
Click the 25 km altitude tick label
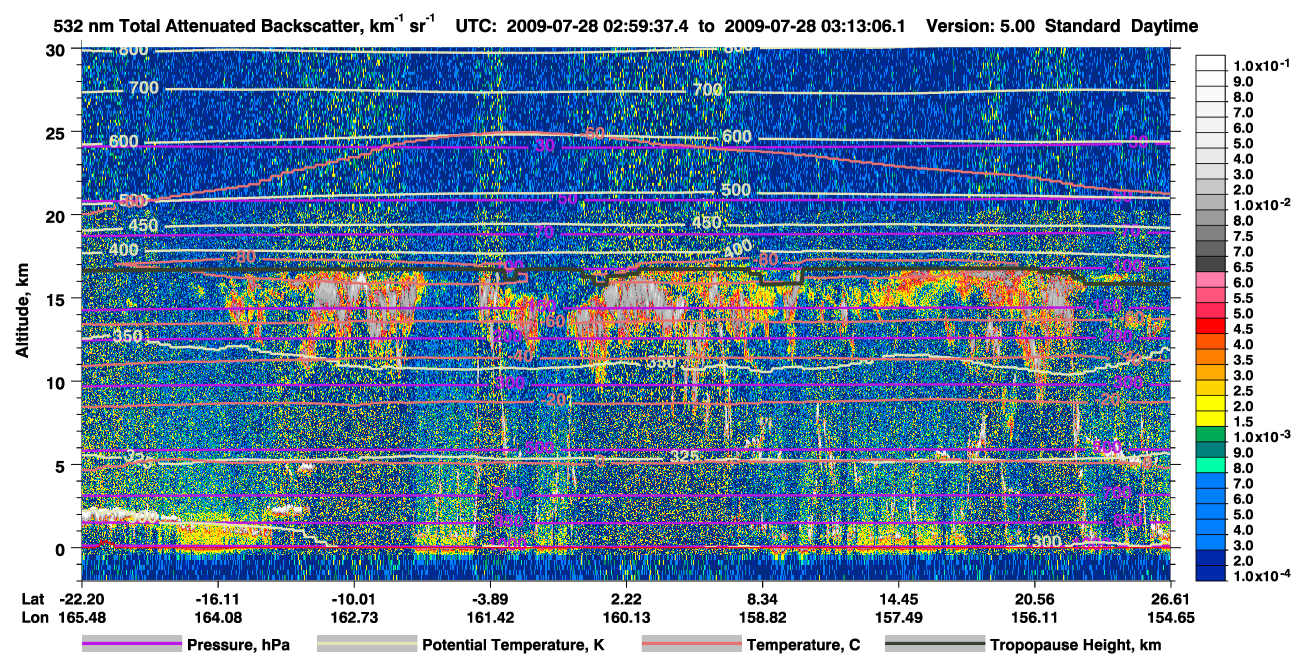(57, 132)
